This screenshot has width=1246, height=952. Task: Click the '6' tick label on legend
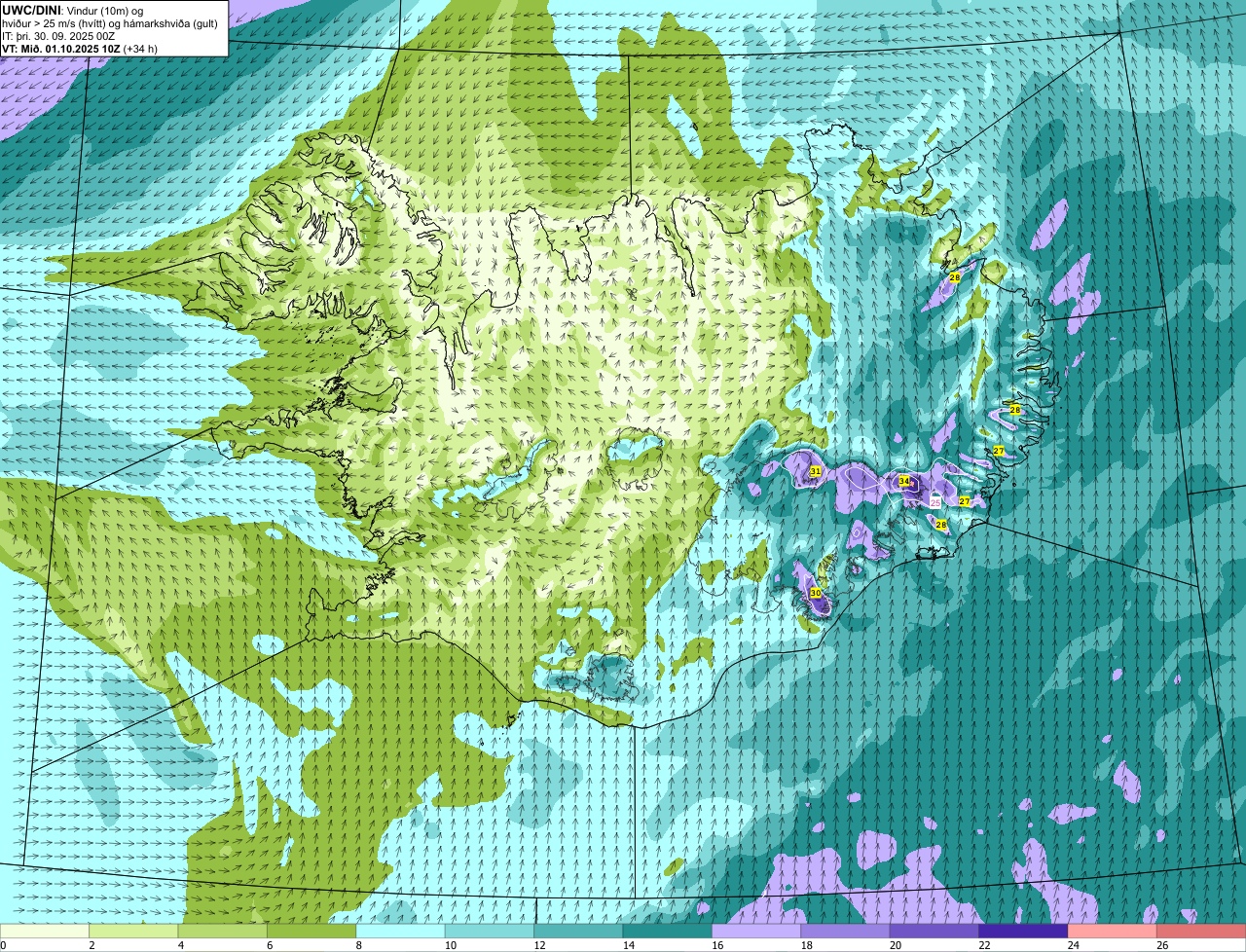point(270,945)
